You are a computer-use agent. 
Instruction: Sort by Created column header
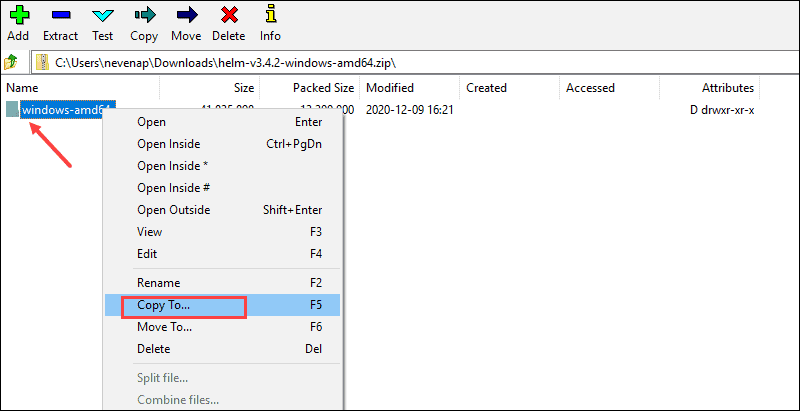[x=510, y=88]
